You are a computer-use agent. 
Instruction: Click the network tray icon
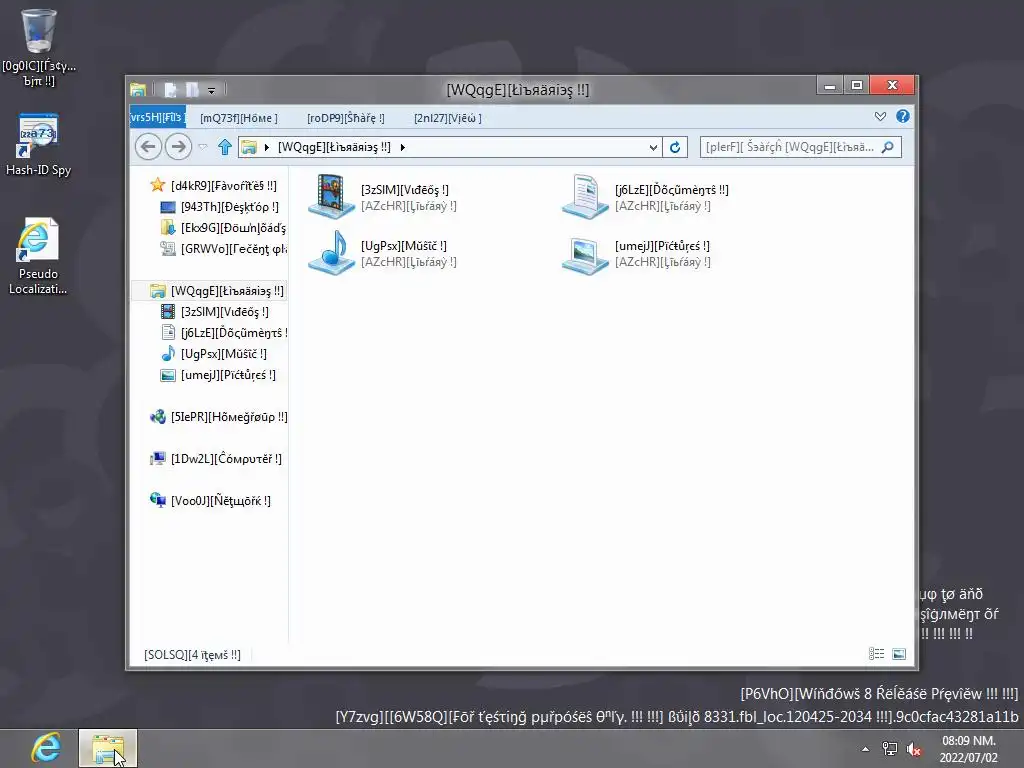tap(889, 749)
